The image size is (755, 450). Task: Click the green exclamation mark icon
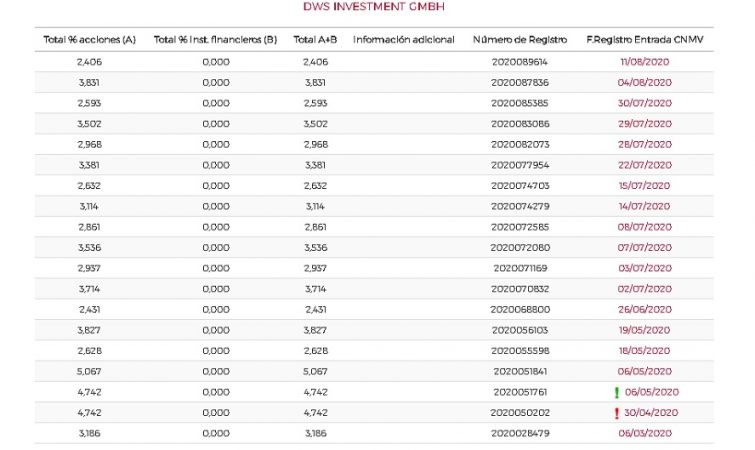pyautogui.click(x=616, y=392)
